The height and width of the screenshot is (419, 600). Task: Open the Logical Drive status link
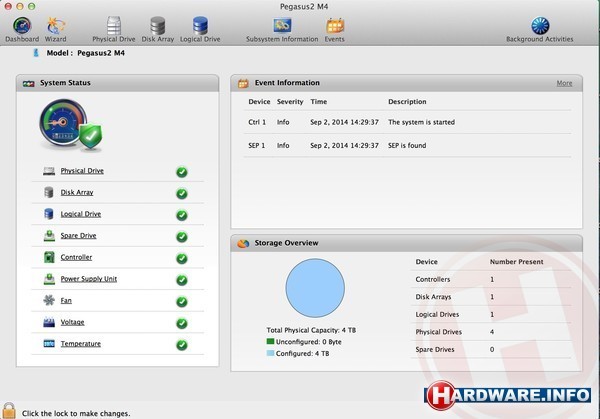[x=81, y=214]
